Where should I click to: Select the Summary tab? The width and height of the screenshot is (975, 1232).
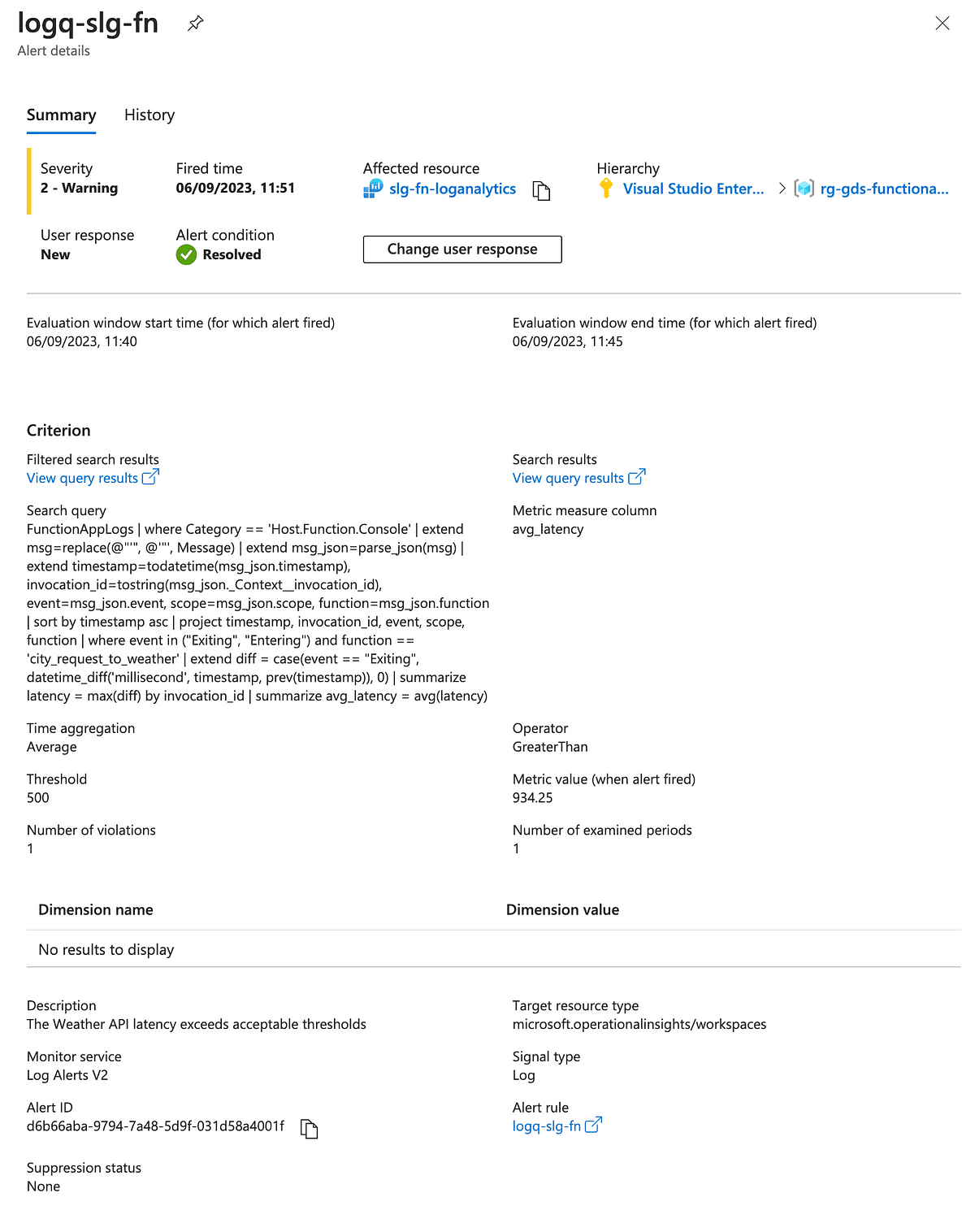61,115
